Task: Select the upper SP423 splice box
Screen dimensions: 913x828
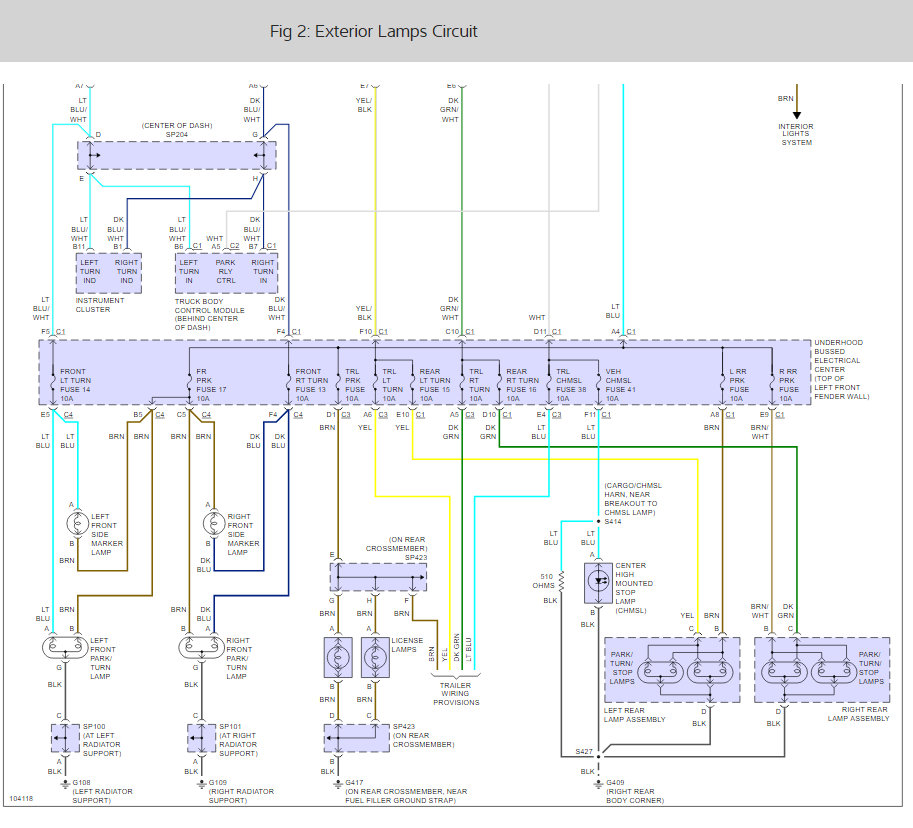Action: pos(378,577)
